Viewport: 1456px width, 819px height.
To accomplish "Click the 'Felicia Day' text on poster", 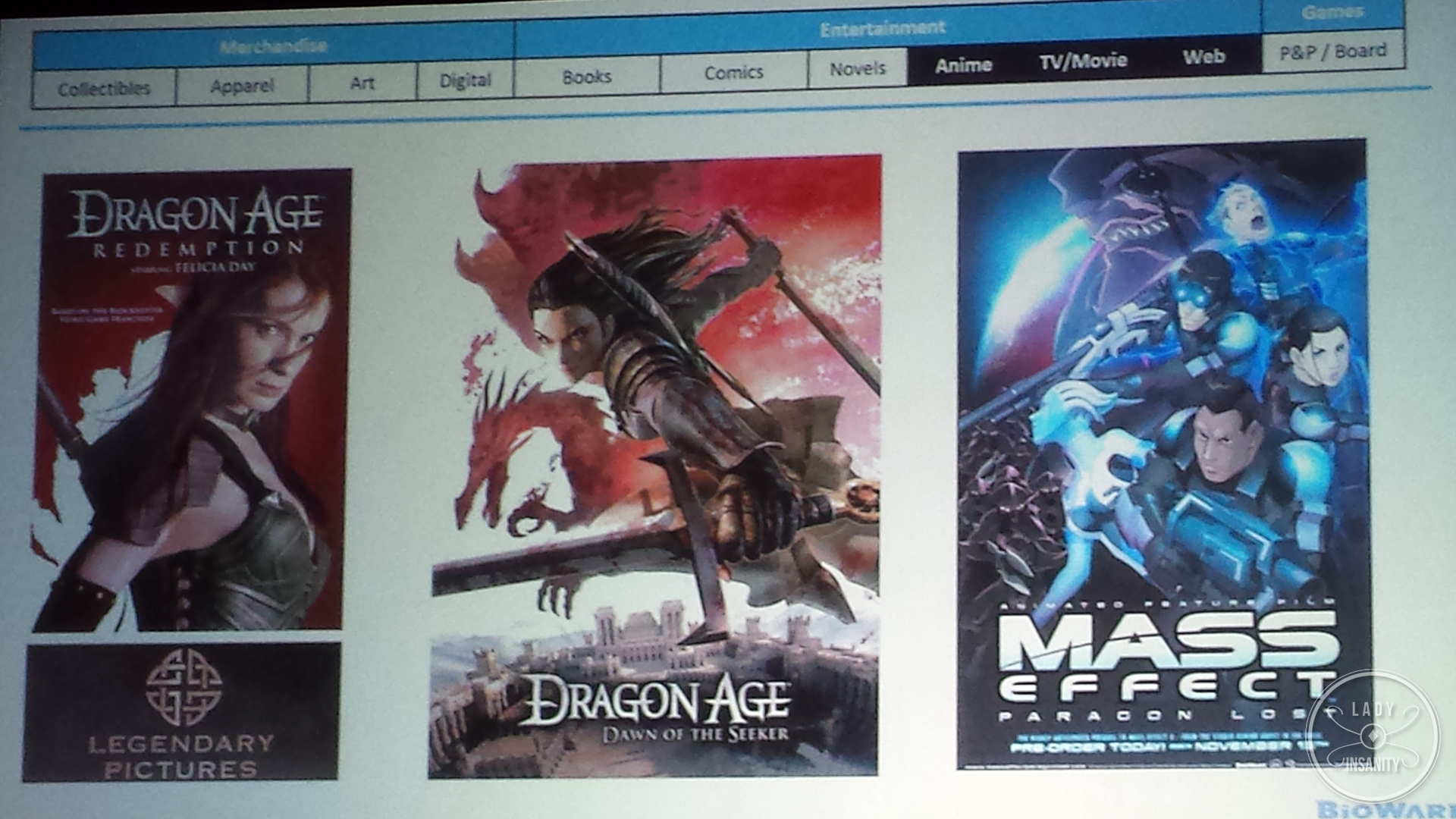I will click(x=215, y=267).
